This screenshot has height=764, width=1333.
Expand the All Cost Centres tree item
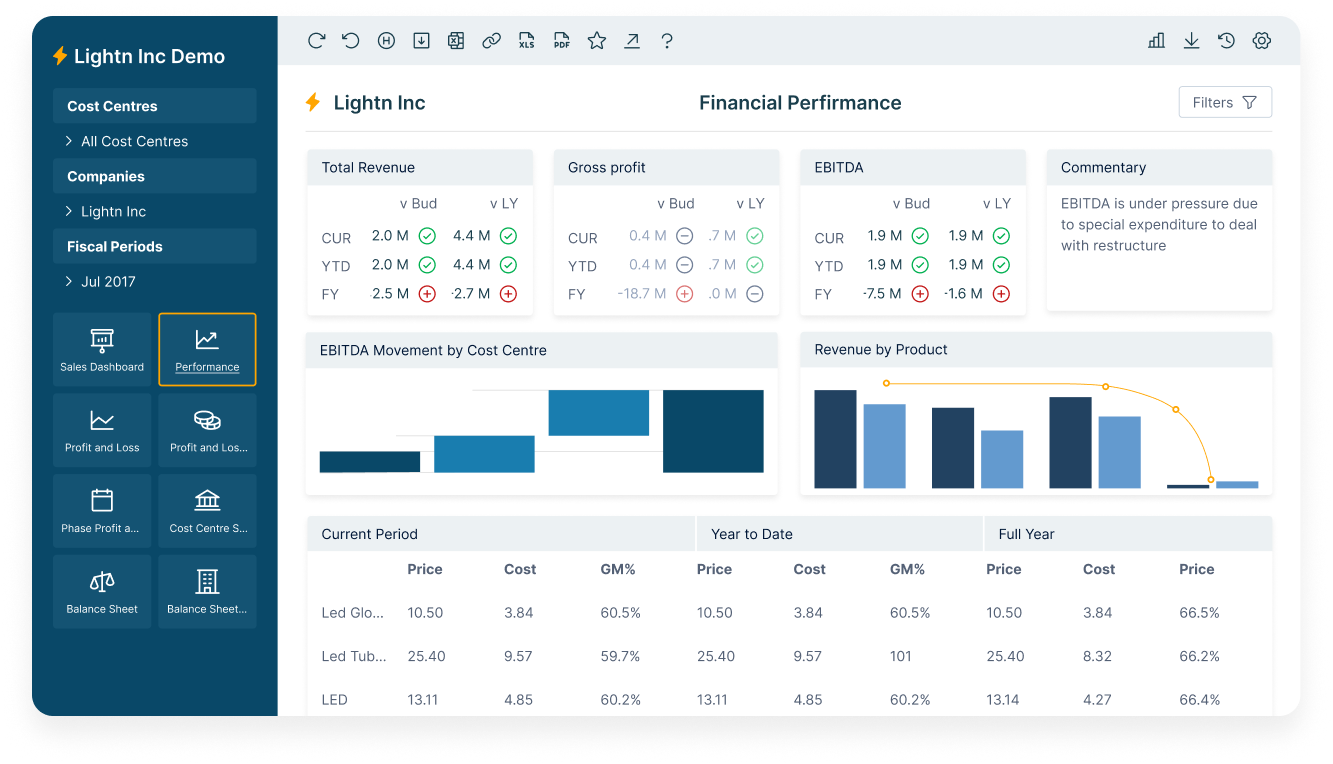pos(69,141)
